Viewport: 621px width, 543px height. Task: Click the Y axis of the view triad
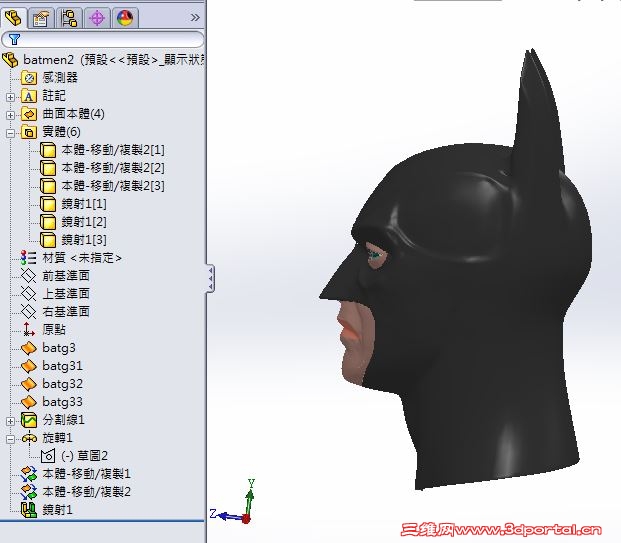click(250, 499)
